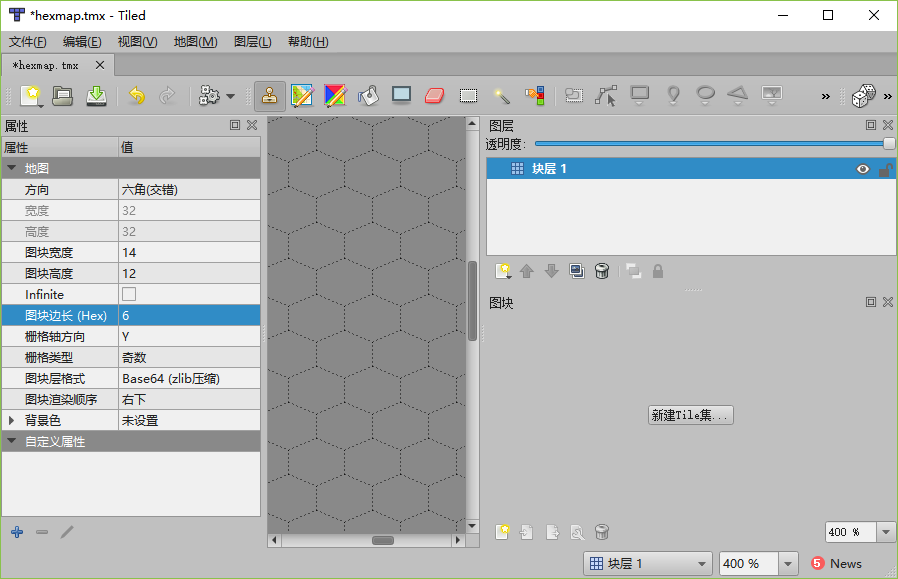Viewport: 898px width, 579px height.
Task: Open the 块层 1 layer combo box
Action: click(x=648, y=564)
